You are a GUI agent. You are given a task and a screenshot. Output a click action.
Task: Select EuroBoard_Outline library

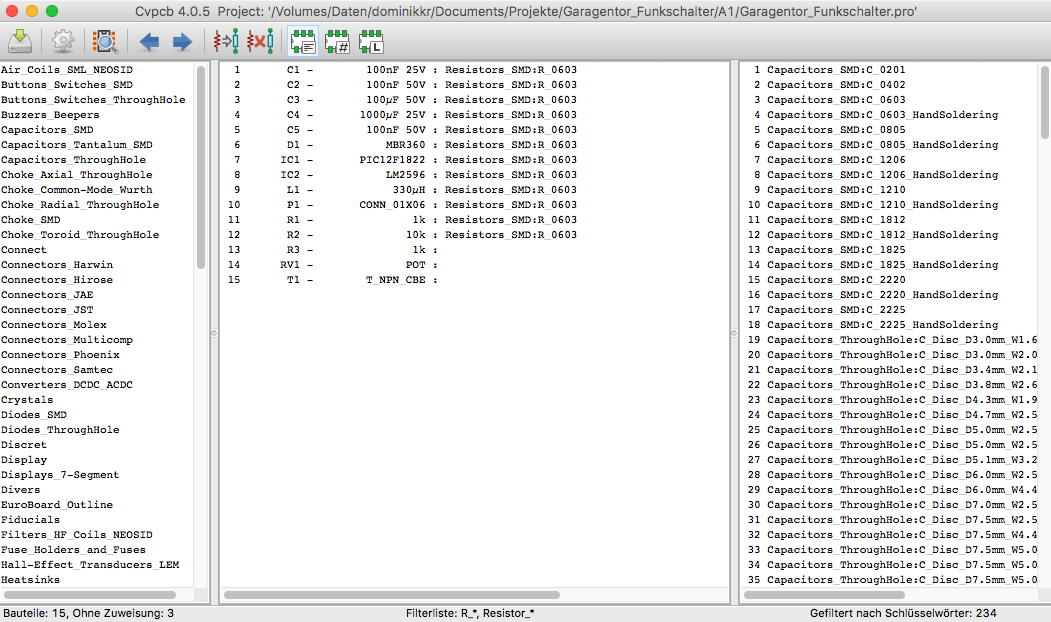(57, 505)
